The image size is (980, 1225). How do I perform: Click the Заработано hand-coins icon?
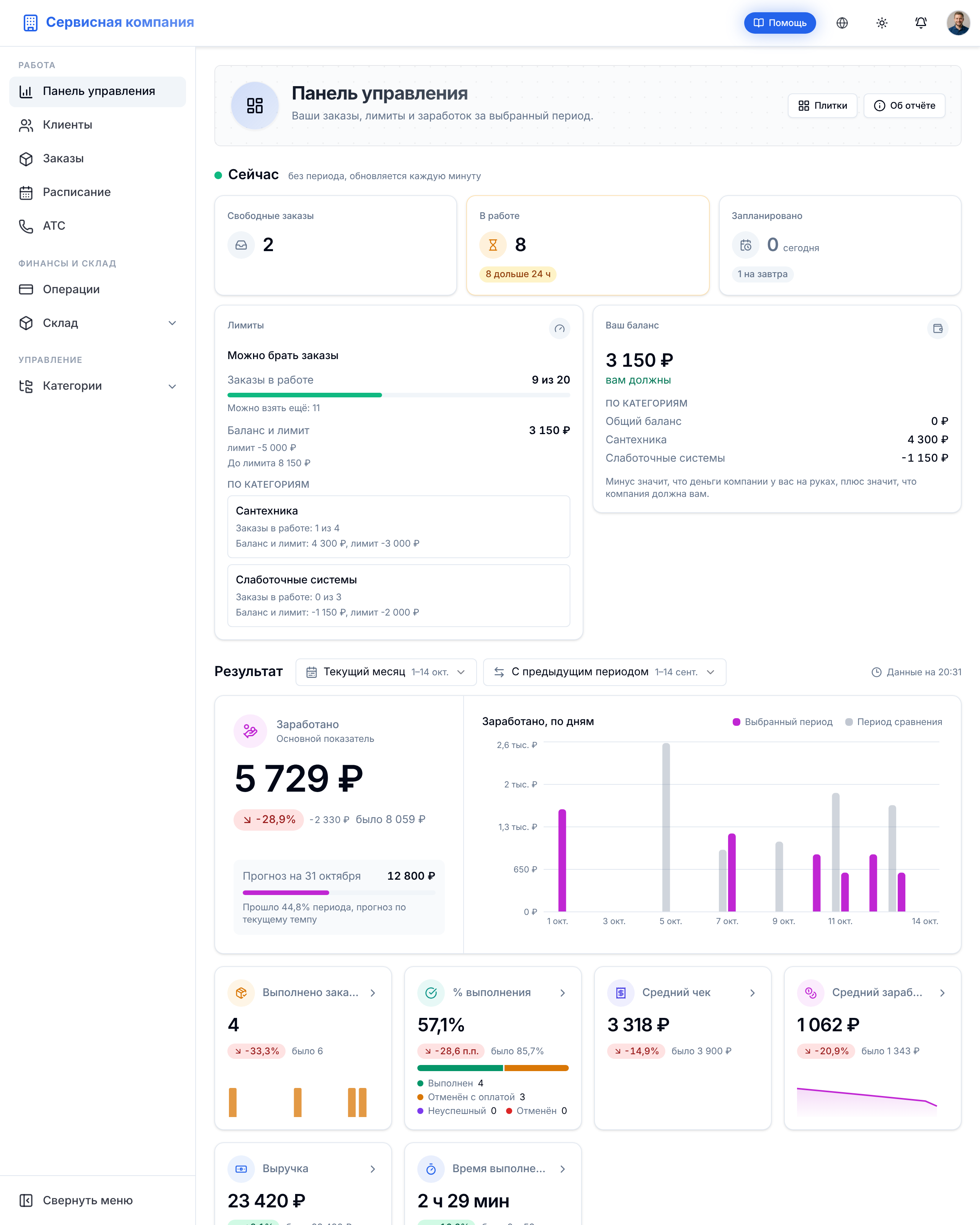[x=250, y=731]
